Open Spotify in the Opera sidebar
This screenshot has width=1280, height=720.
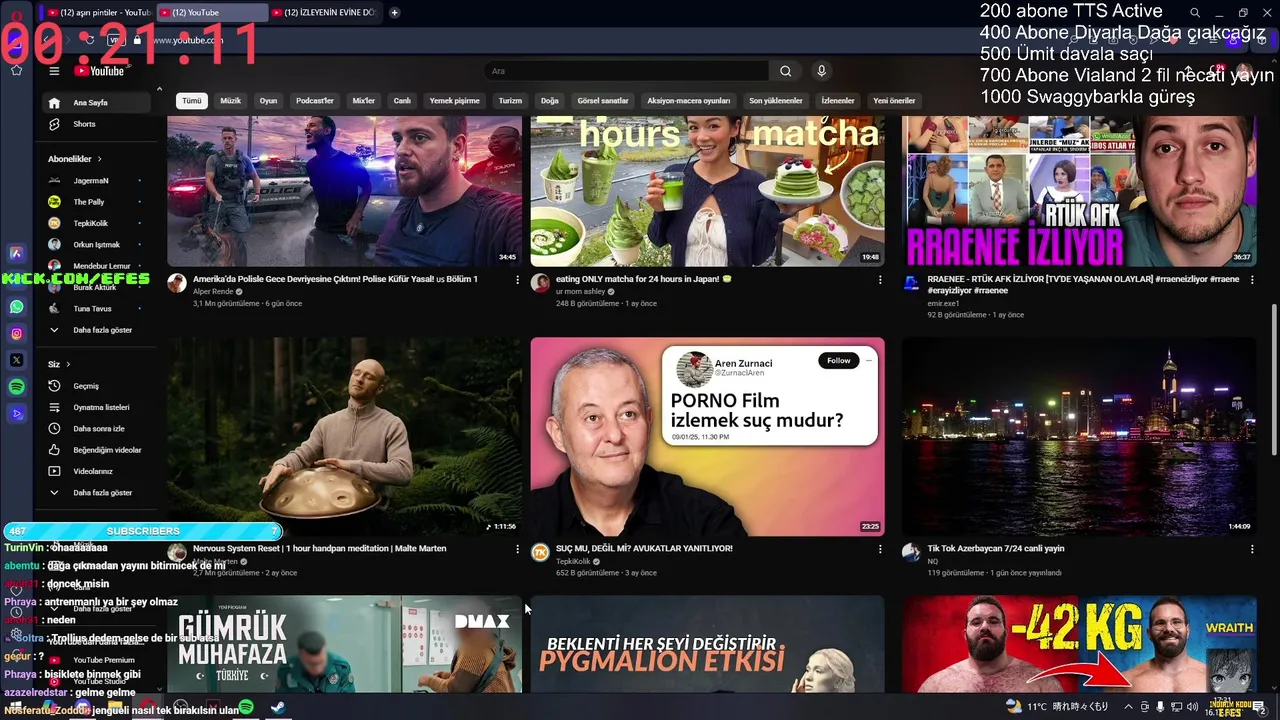tap(16, 386)
